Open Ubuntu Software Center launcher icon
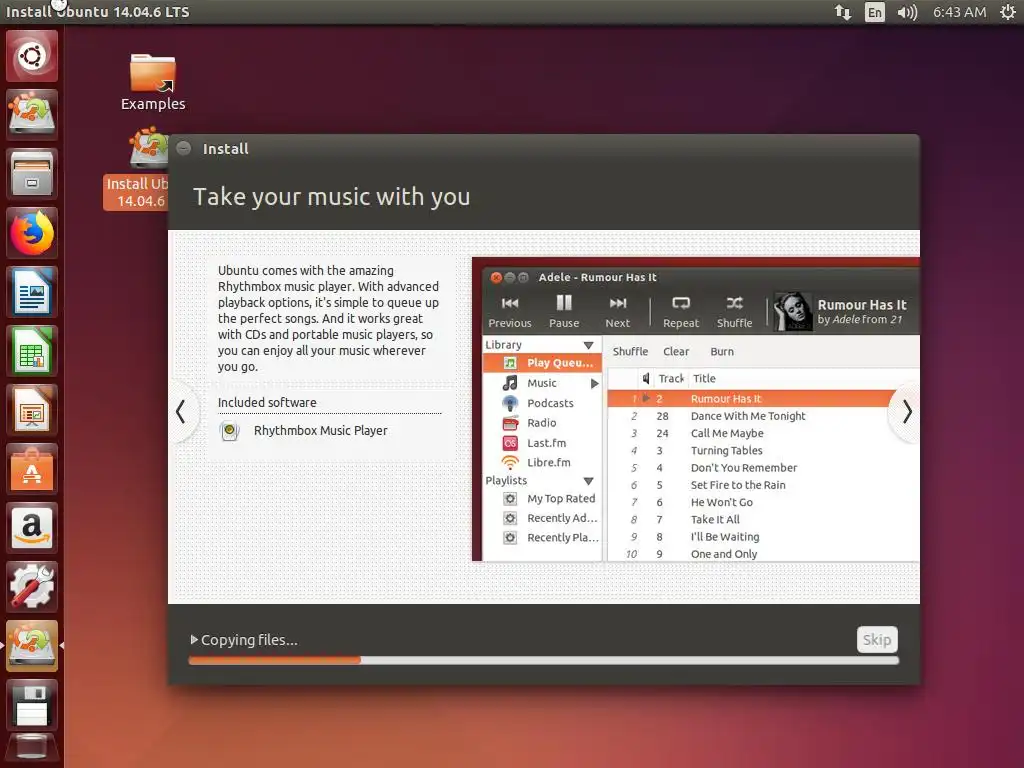The height and width of the screenshot is (768, 1024). [x=31, y=469]
